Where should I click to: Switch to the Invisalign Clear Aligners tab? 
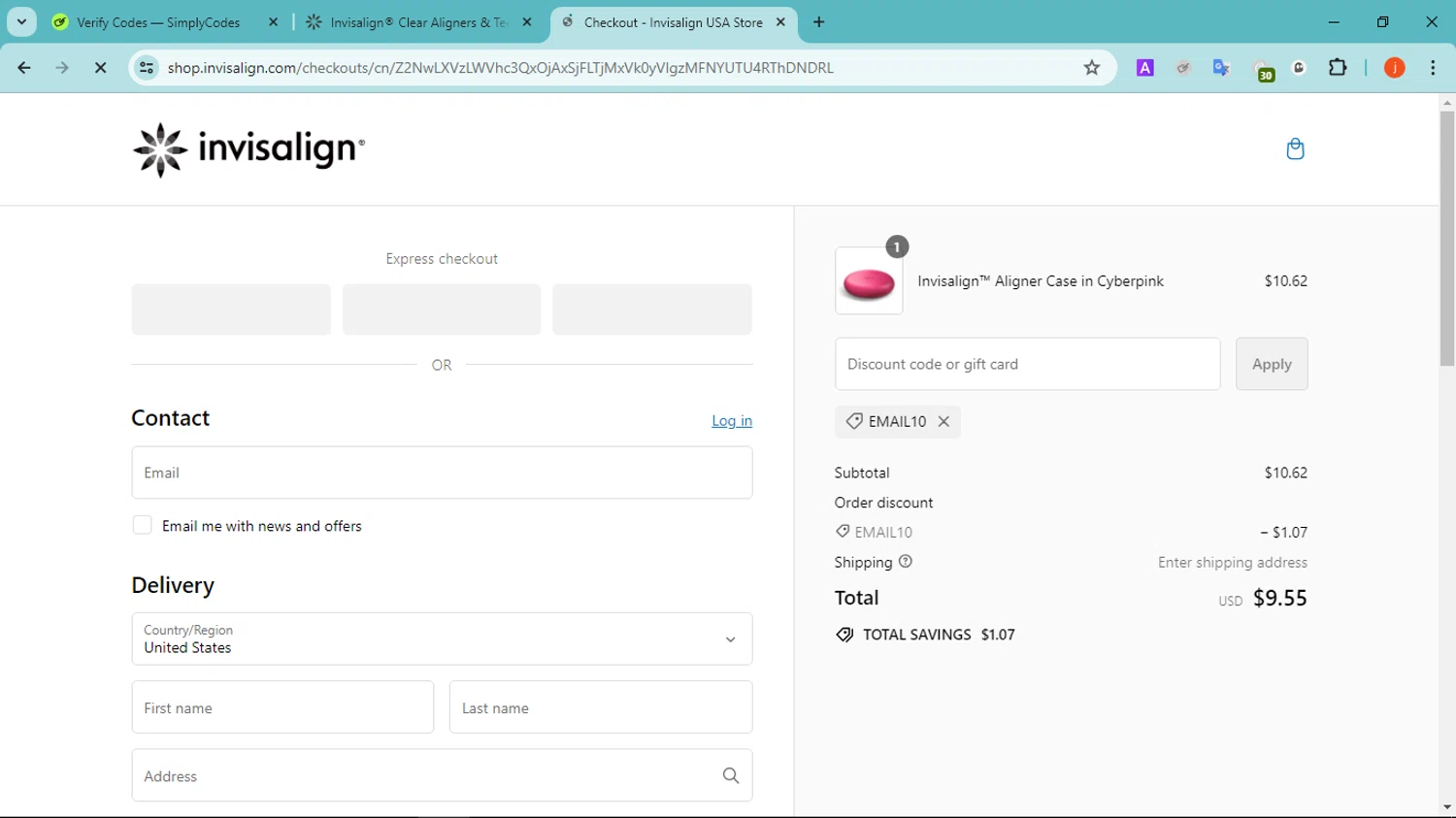[417, 22]
